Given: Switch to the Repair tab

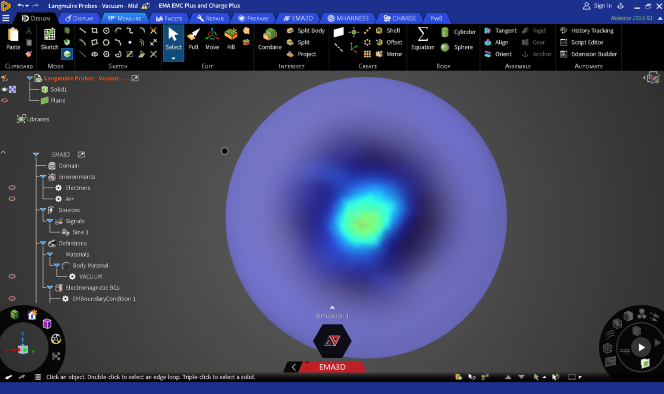Looking at the screenshot, I should click(x=210, y=18).
